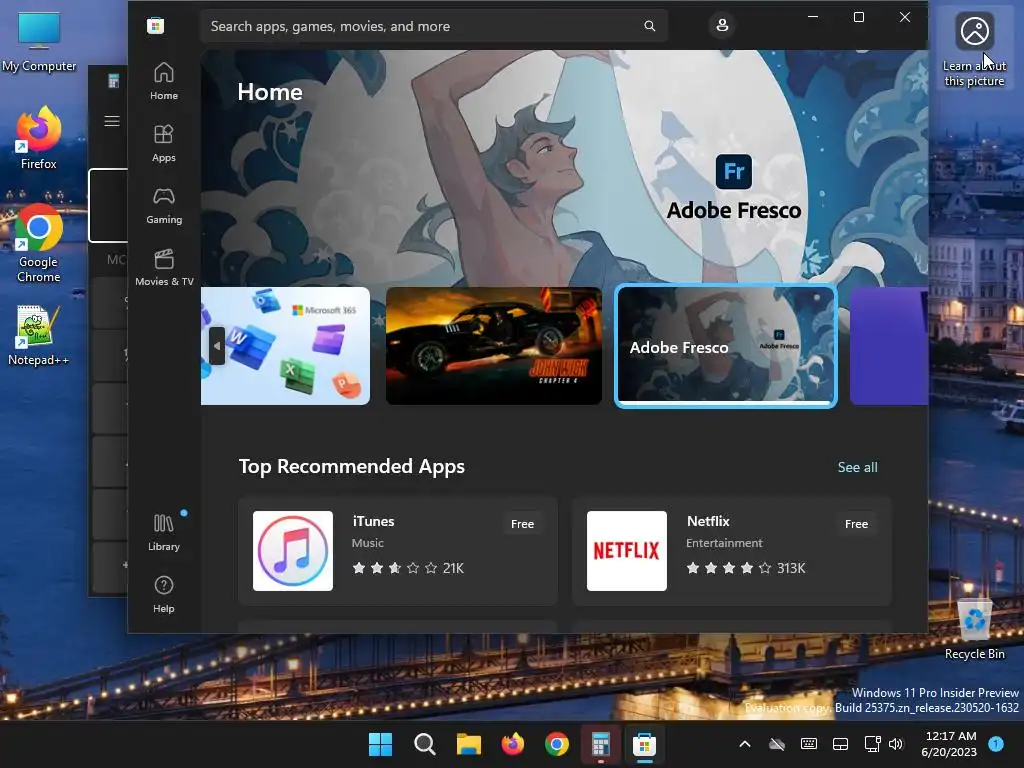
Task: Open Help in Store sidebar
Action: pyautogui.click(x=163, y=594)
